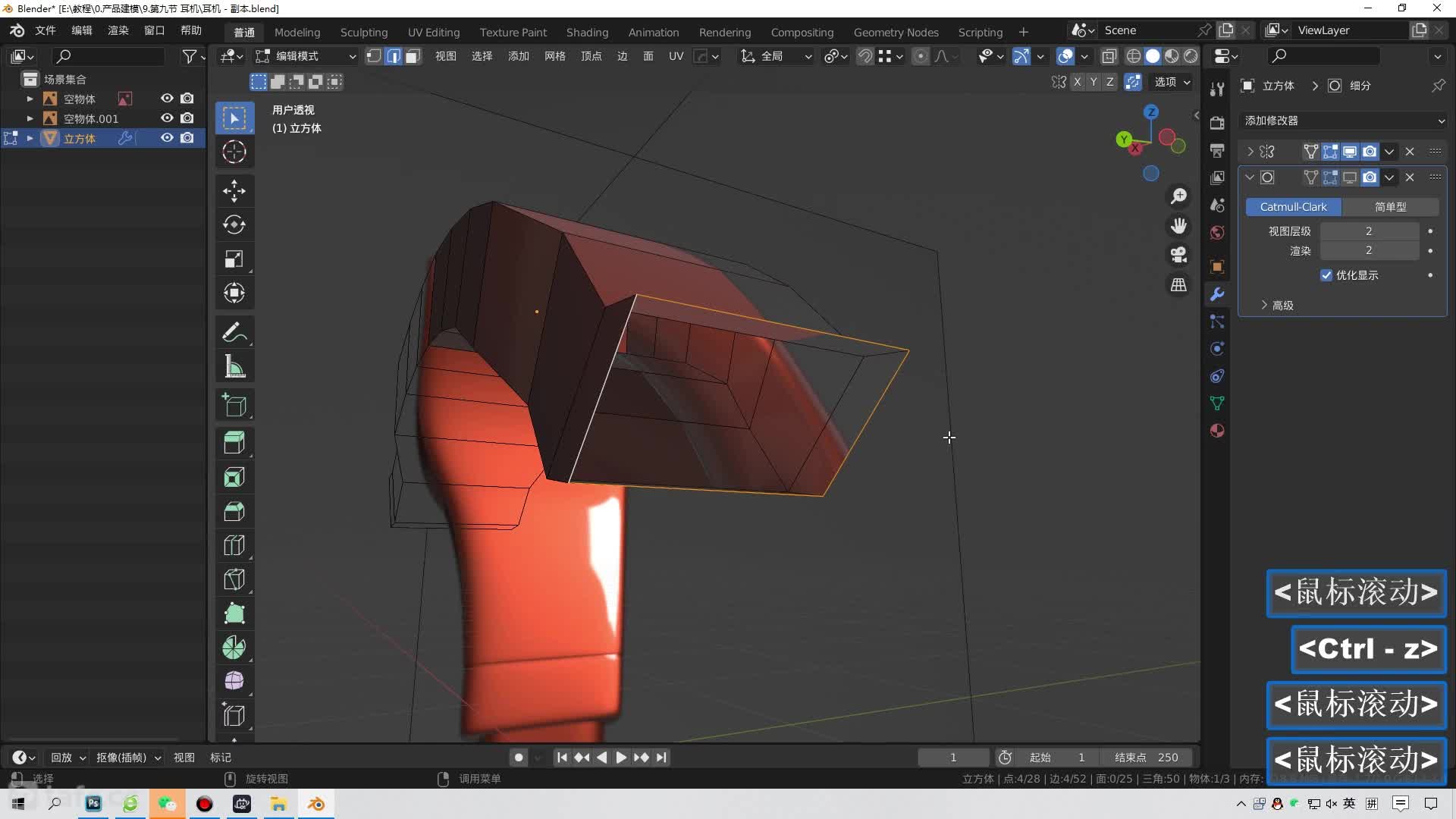Open the 网格 mesh menu
The height and width of the screenshot is (819, 1456).
555,56
